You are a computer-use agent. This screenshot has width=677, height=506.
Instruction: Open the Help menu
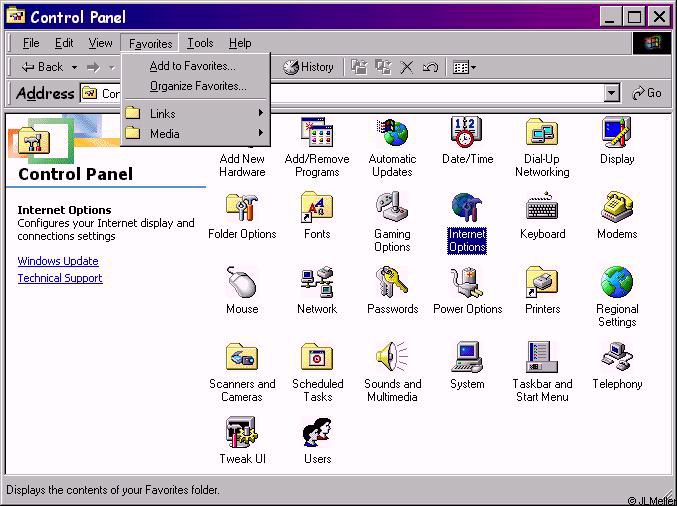tap(240, 43)
